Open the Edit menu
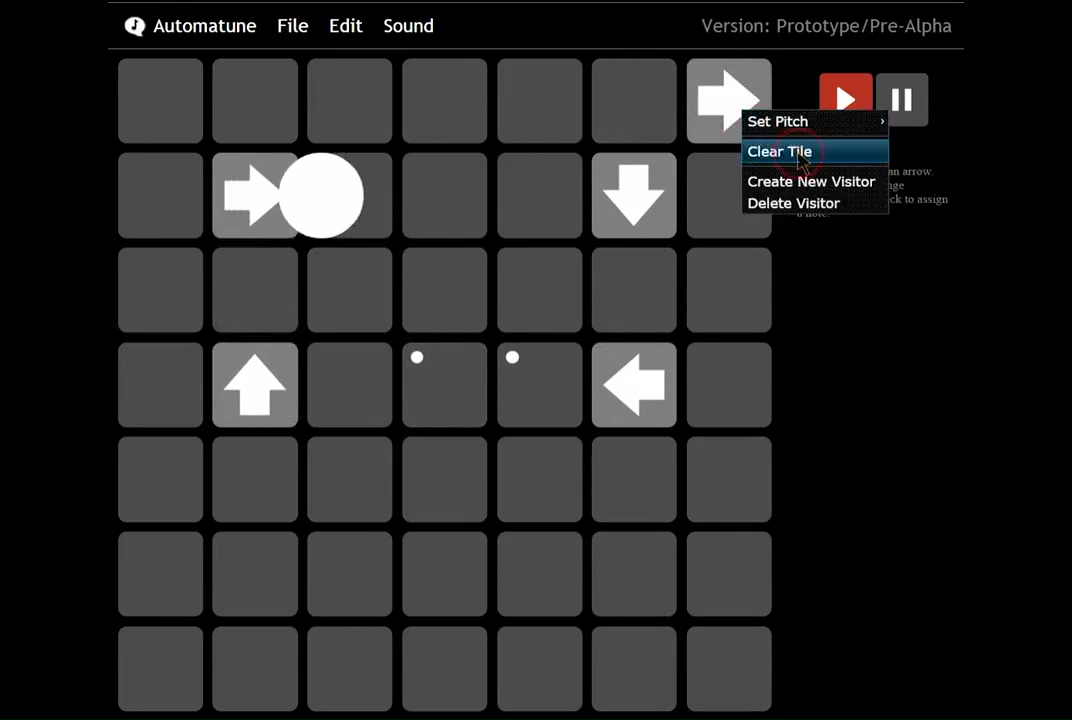This screenshot has width=1072, height=720. pyautogui.click(x=345, y=26)
